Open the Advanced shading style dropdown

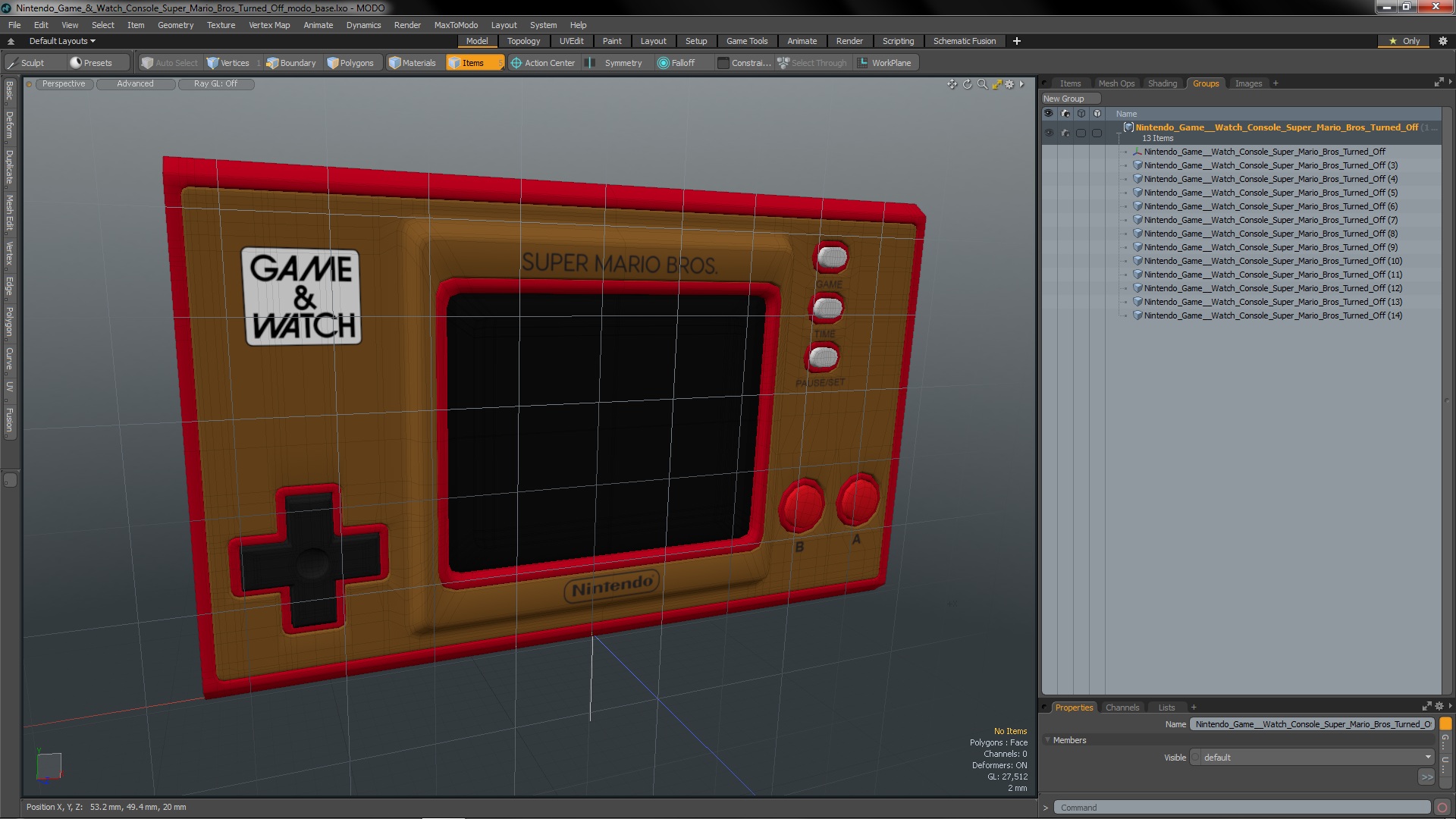(x=135, y=84)
